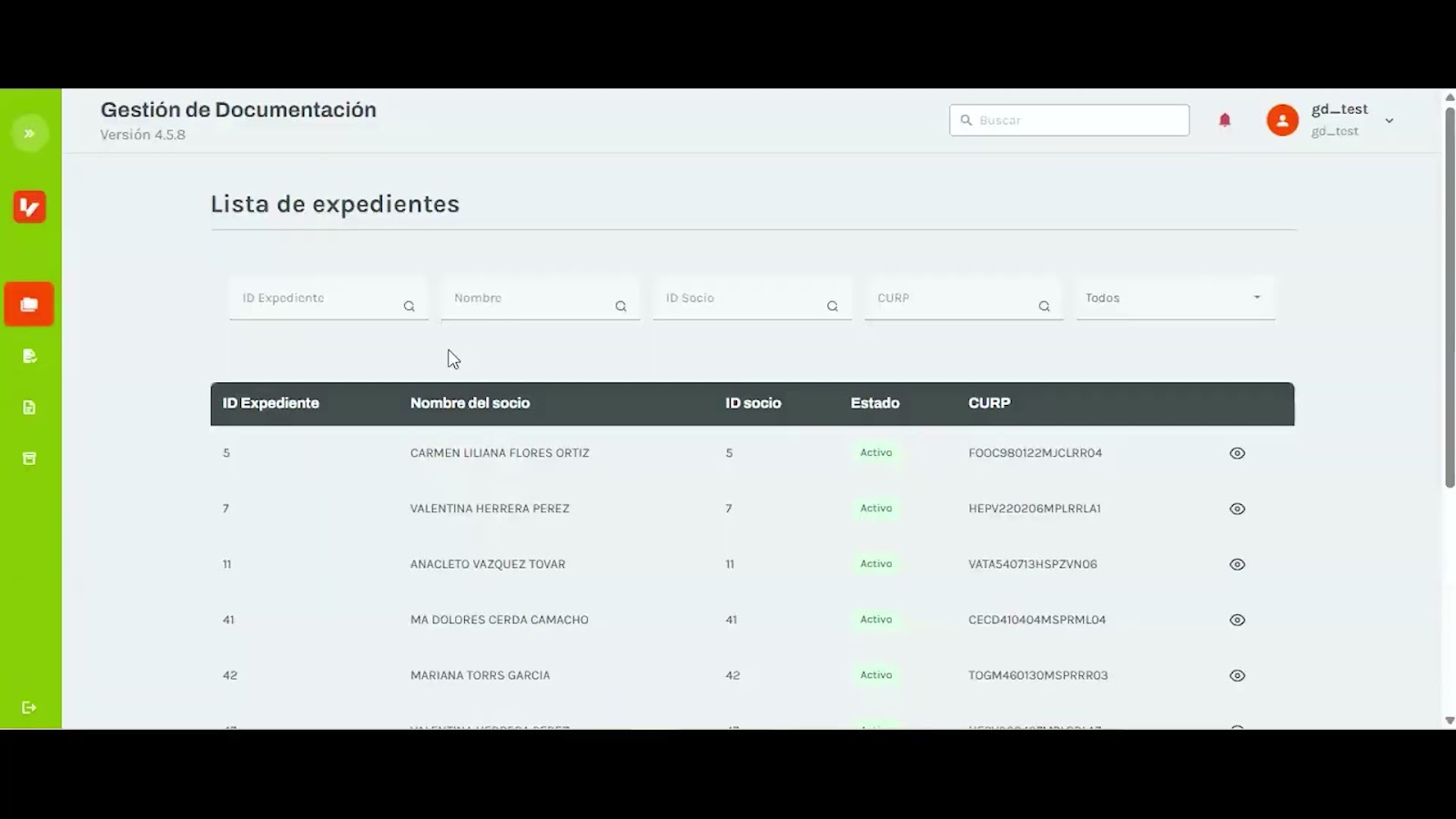Click Activo status badge for Mariana Torrs
1456x819 pixels.
coord(876,675)
